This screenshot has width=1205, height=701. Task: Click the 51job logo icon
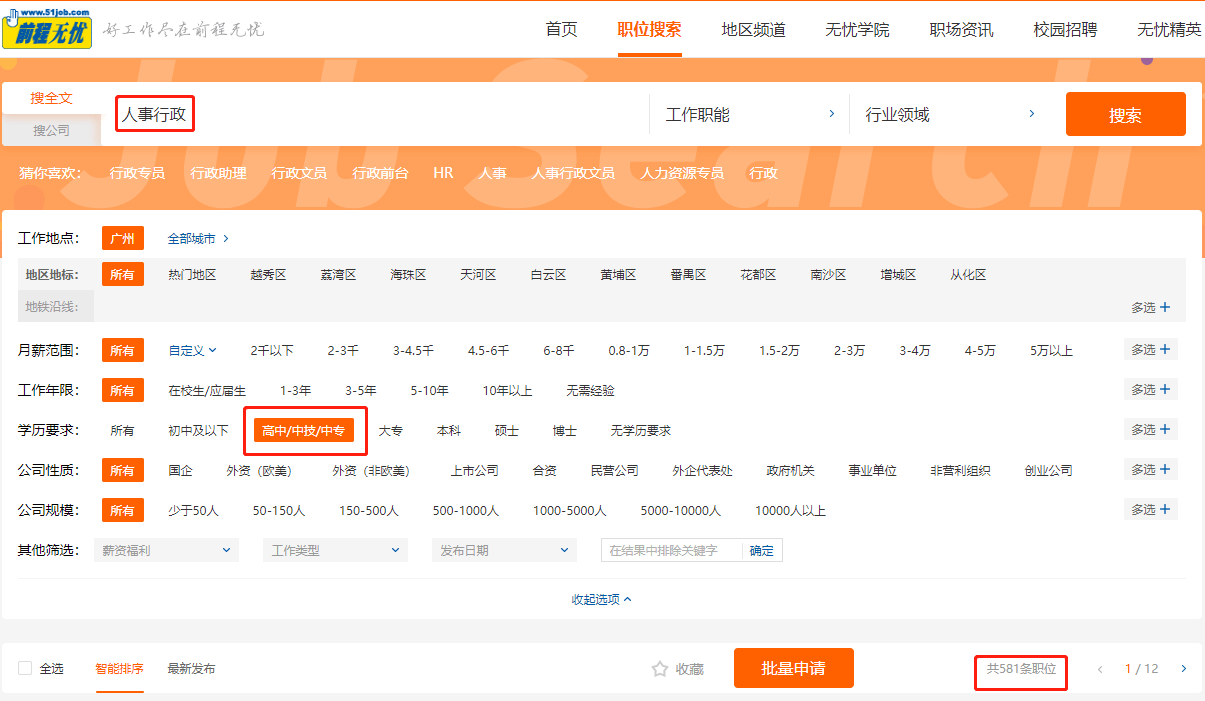click(x=47, y=28)
